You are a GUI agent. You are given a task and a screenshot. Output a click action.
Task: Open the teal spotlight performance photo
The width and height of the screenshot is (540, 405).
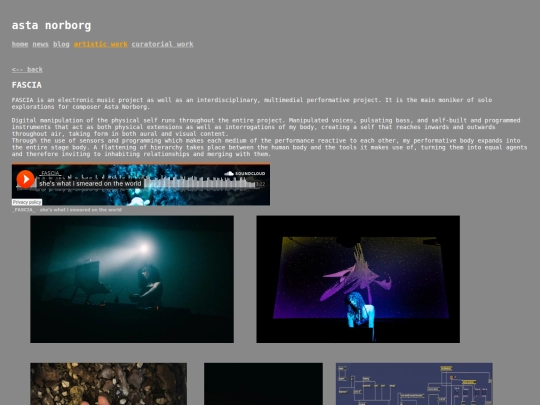pyautogui.click(x=132, y=279)
